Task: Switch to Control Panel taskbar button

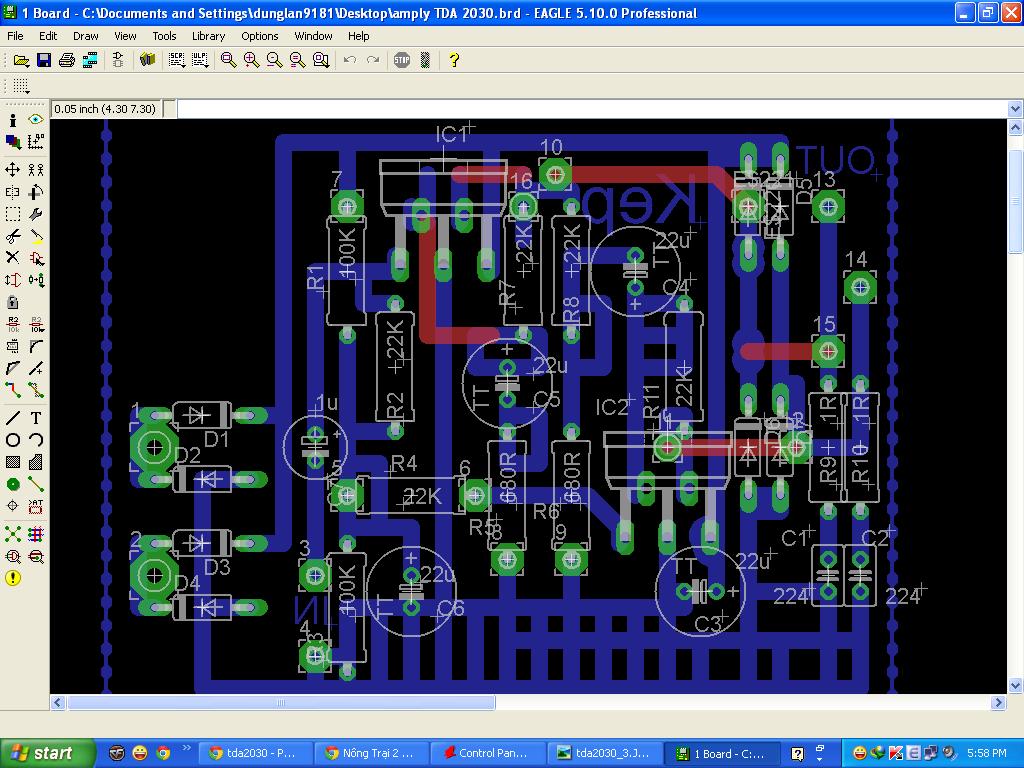Action: click(x=485, y=753)
